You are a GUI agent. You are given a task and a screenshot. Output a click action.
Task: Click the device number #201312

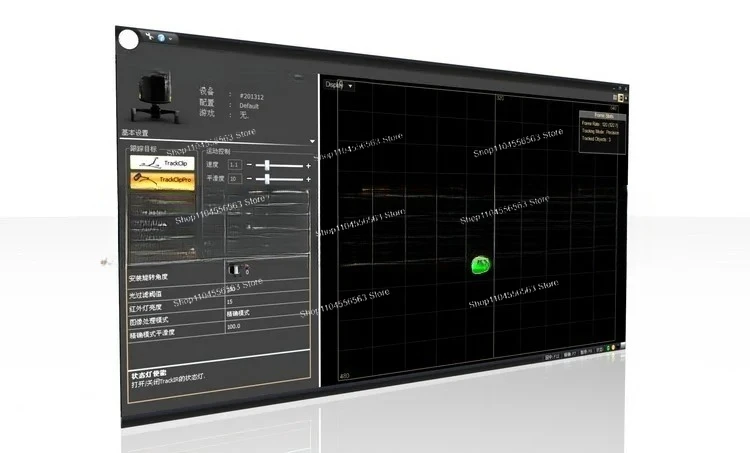pyautogui.click(x=252, y=97)
